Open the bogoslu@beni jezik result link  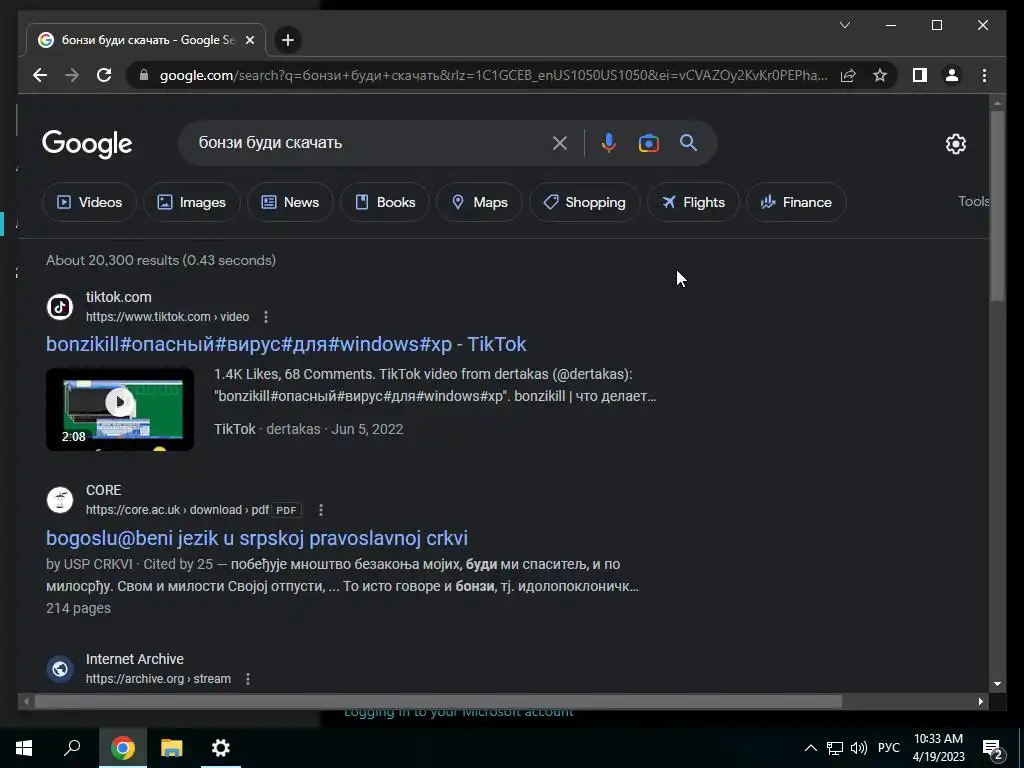click(257, 538)
